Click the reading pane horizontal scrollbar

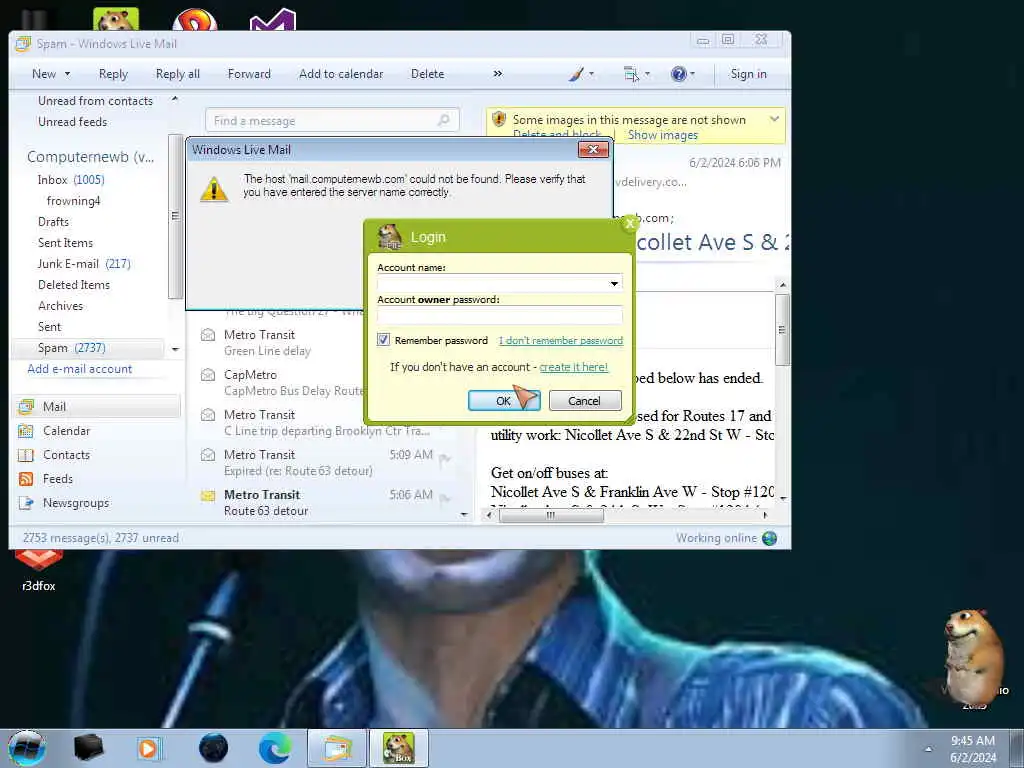pos(551,515)
